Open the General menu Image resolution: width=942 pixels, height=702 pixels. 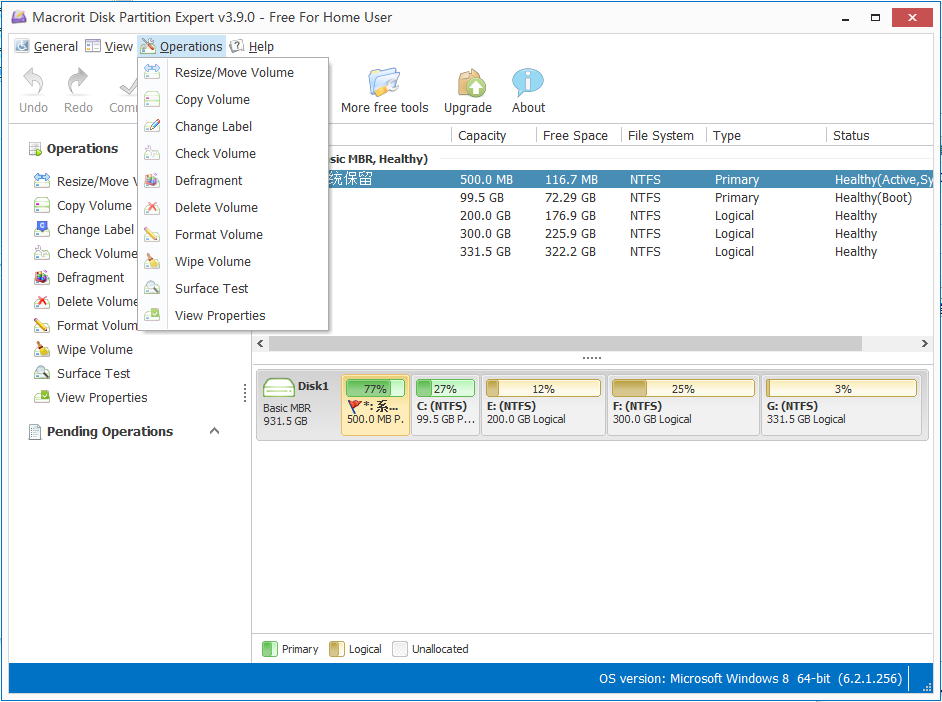pyautogui.click(x=46, y=46)
